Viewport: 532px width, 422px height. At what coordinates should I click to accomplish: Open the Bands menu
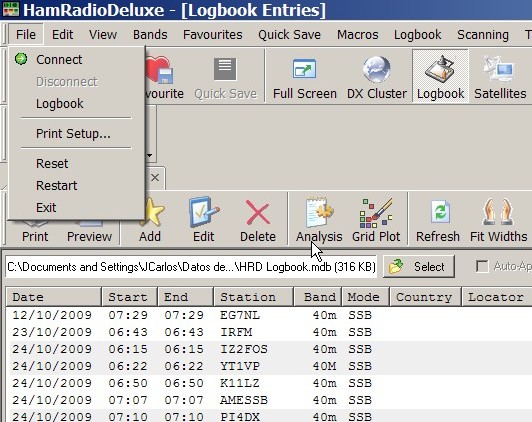coord(150,34)
